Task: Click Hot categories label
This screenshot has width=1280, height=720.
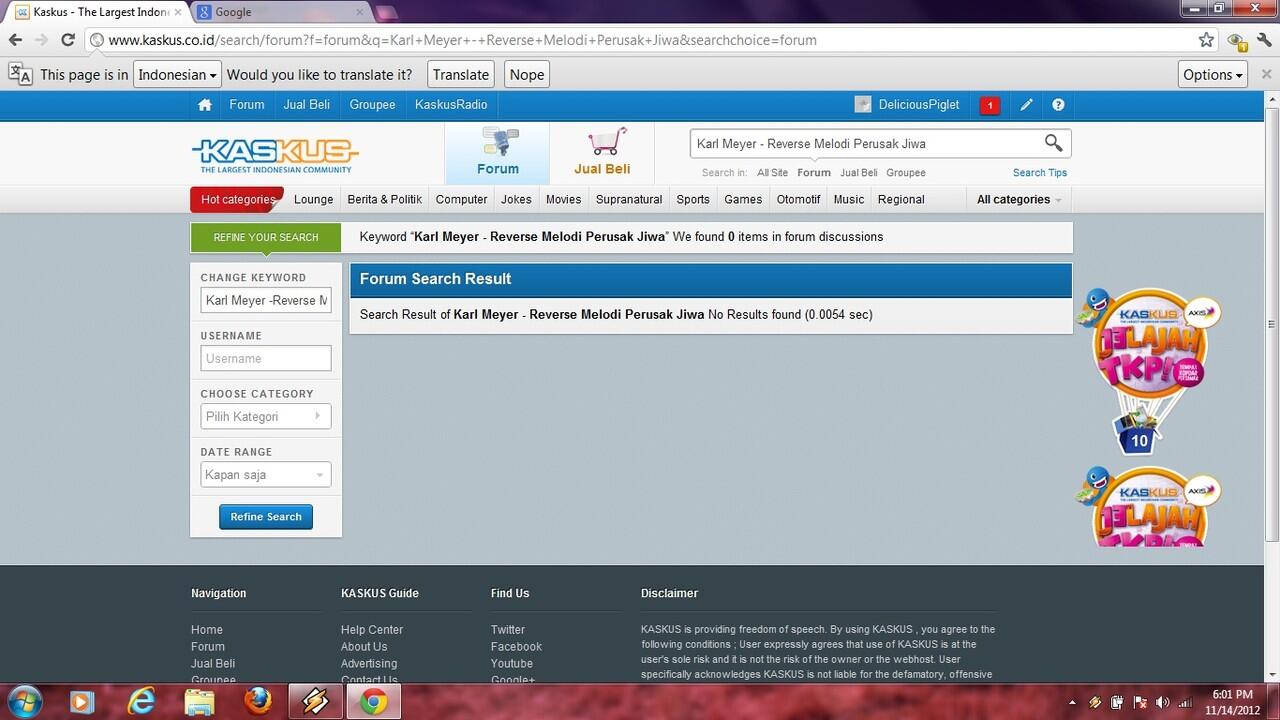Action: click(238, 199)
